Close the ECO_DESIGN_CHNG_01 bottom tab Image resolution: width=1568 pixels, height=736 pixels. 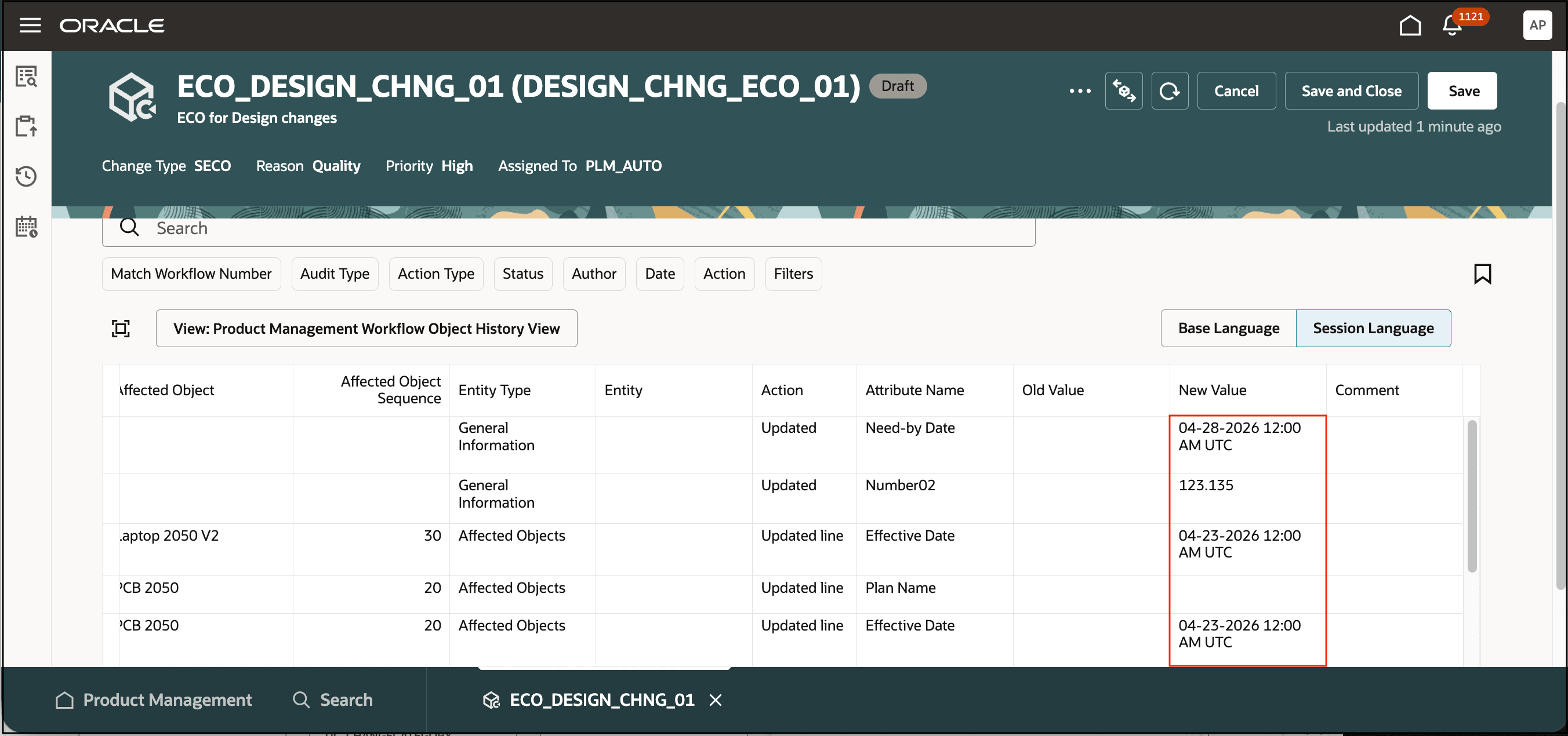point(715,700)
